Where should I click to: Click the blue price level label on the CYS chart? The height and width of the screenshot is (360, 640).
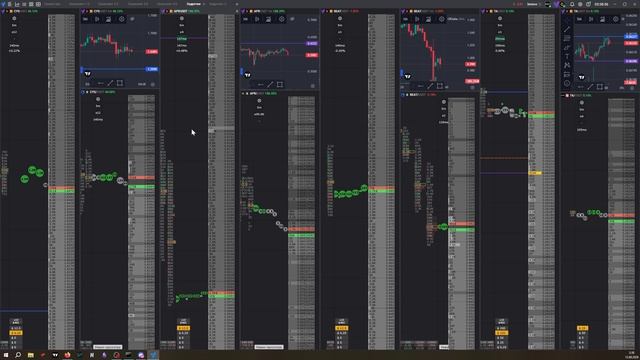tap(152, 69)
